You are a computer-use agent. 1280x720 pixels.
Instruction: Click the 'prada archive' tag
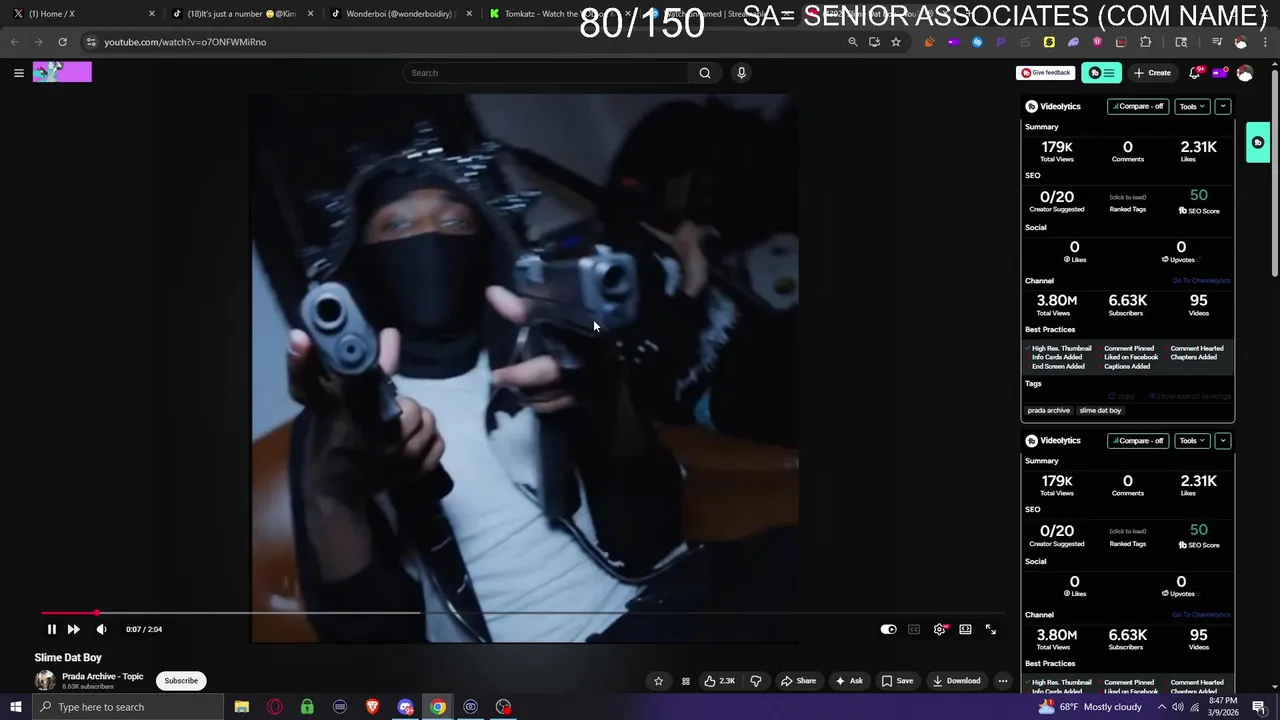pyautogui.click(x=1049, y=411)
